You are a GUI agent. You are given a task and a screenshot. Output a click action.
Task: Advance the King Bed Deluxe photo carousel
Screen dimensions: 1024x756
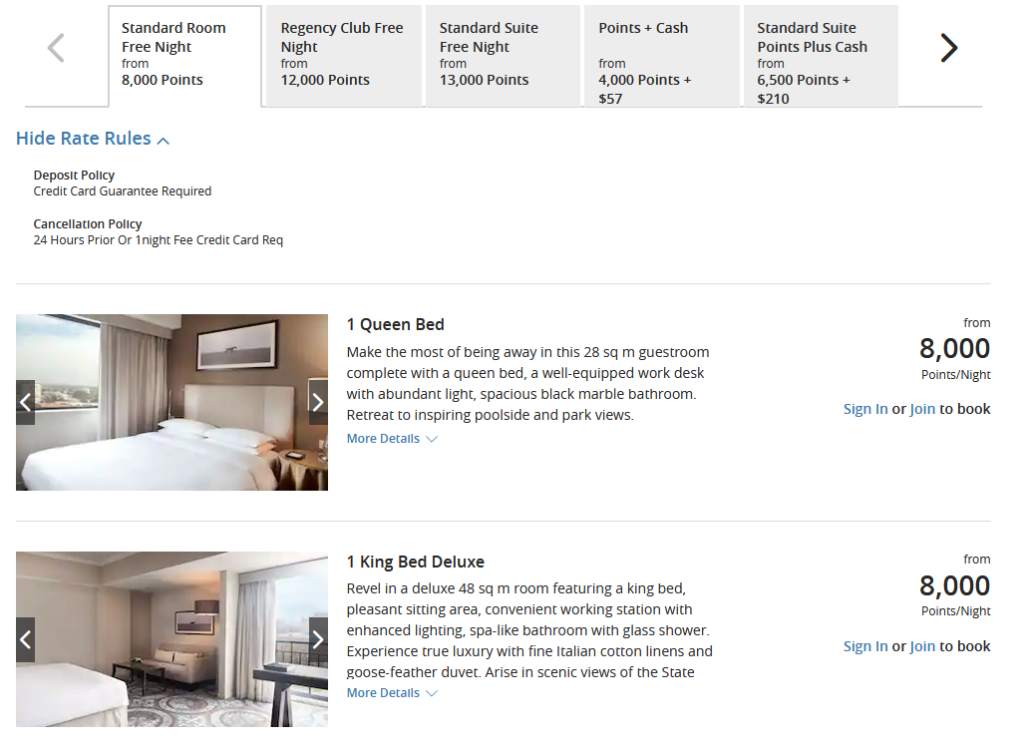click(x=318, y=638)
